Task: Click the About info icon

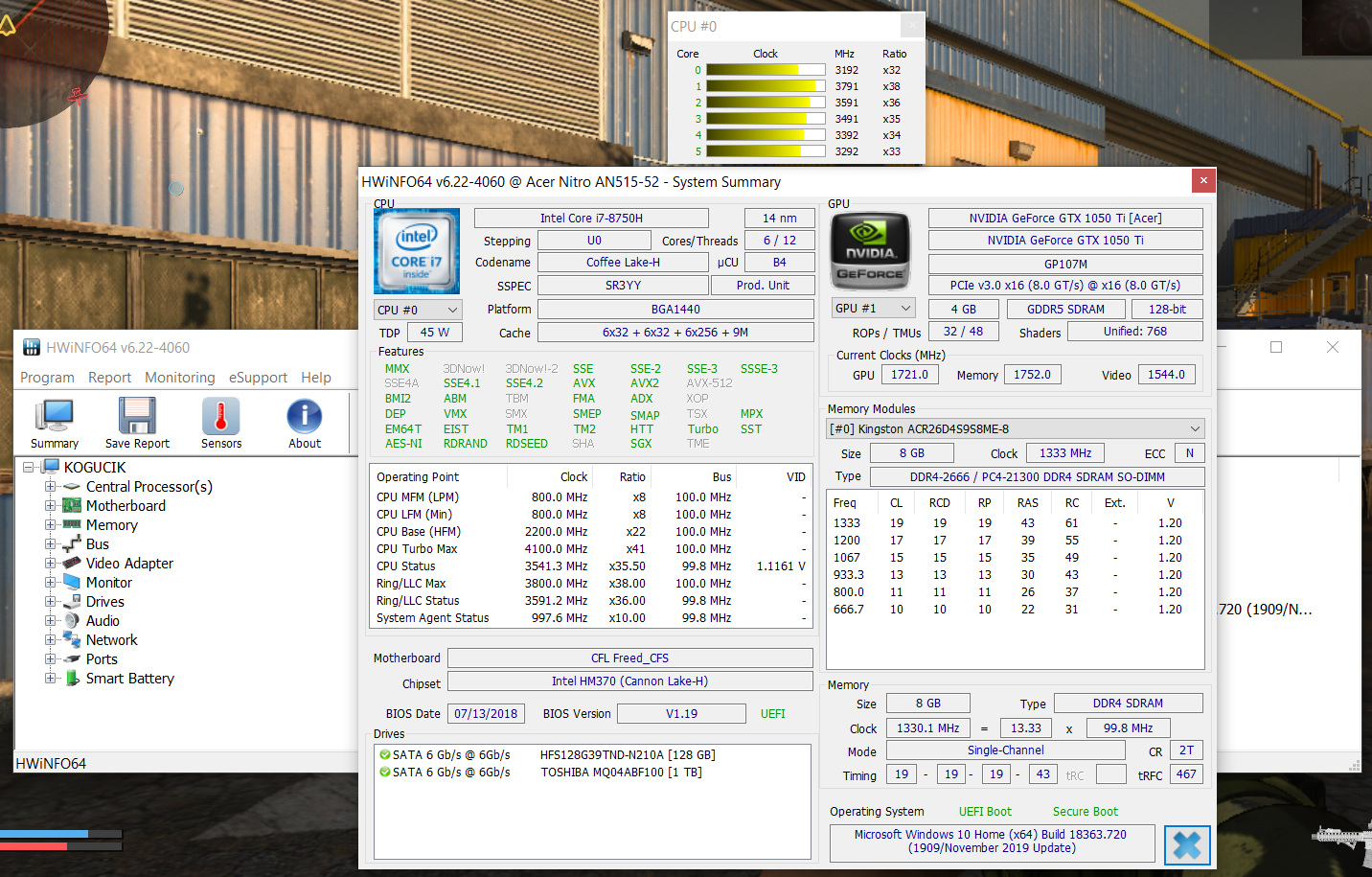Action: coord(305,416)
